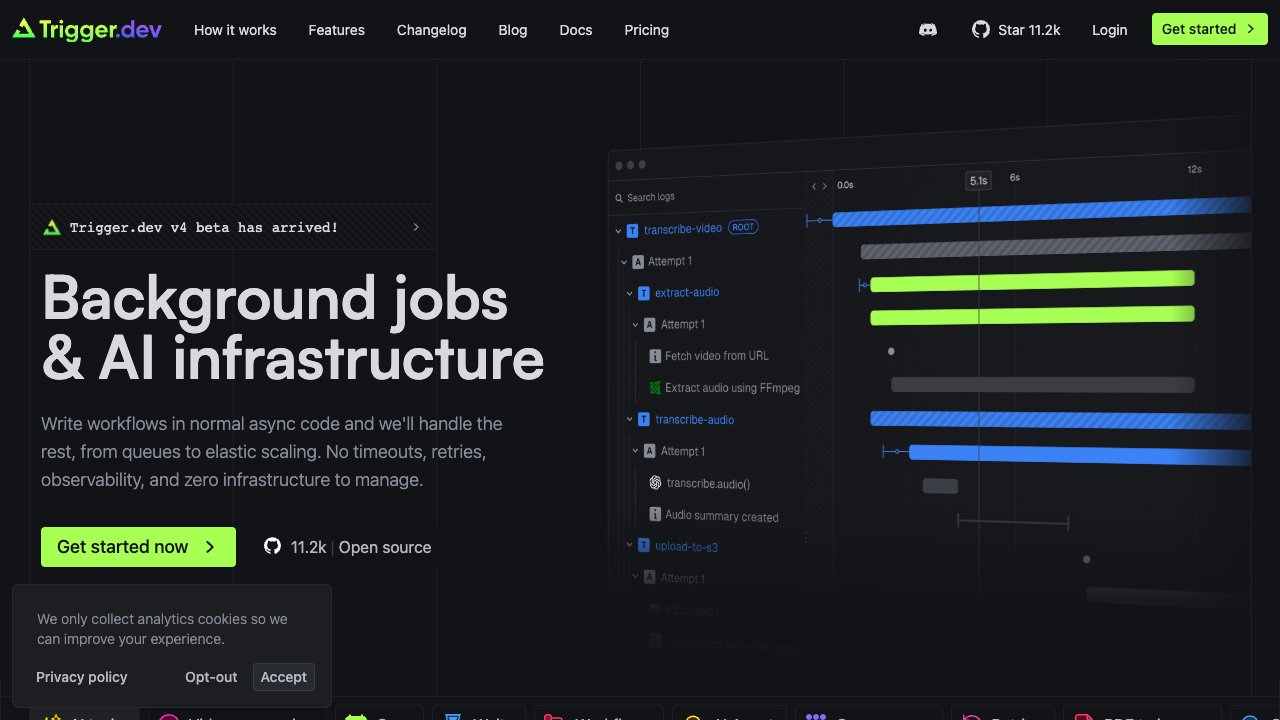This screenshot has height=720, width=1280.
Task: Open the Docs nav item
Action: [576, 30]
